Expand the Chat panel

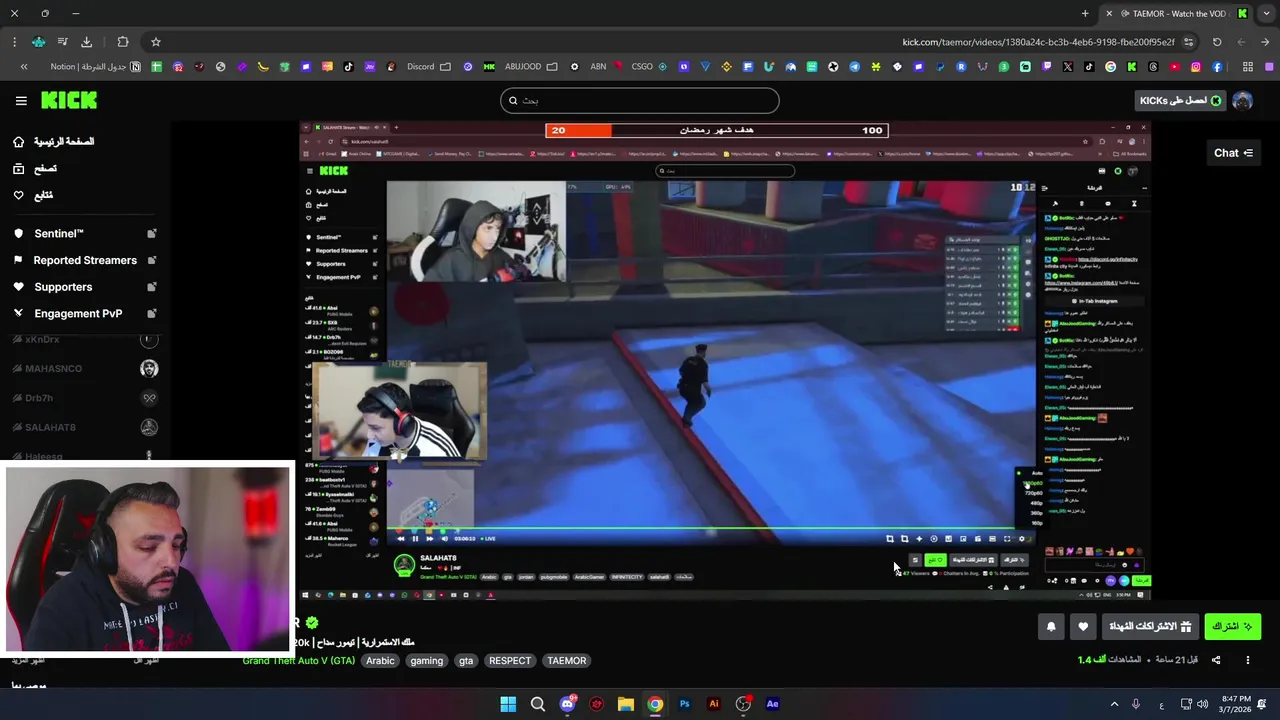(1234, 153)
